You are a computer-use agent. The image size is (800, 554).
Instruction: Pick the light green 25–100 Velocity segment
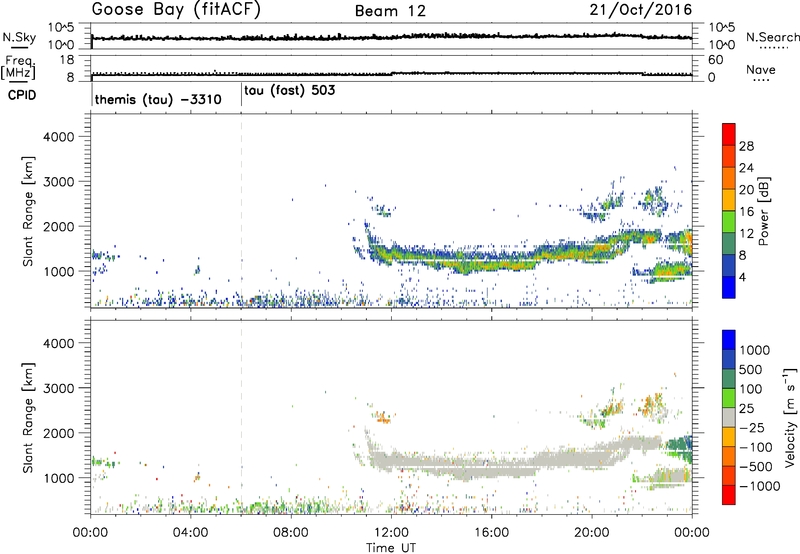(729, 398)
